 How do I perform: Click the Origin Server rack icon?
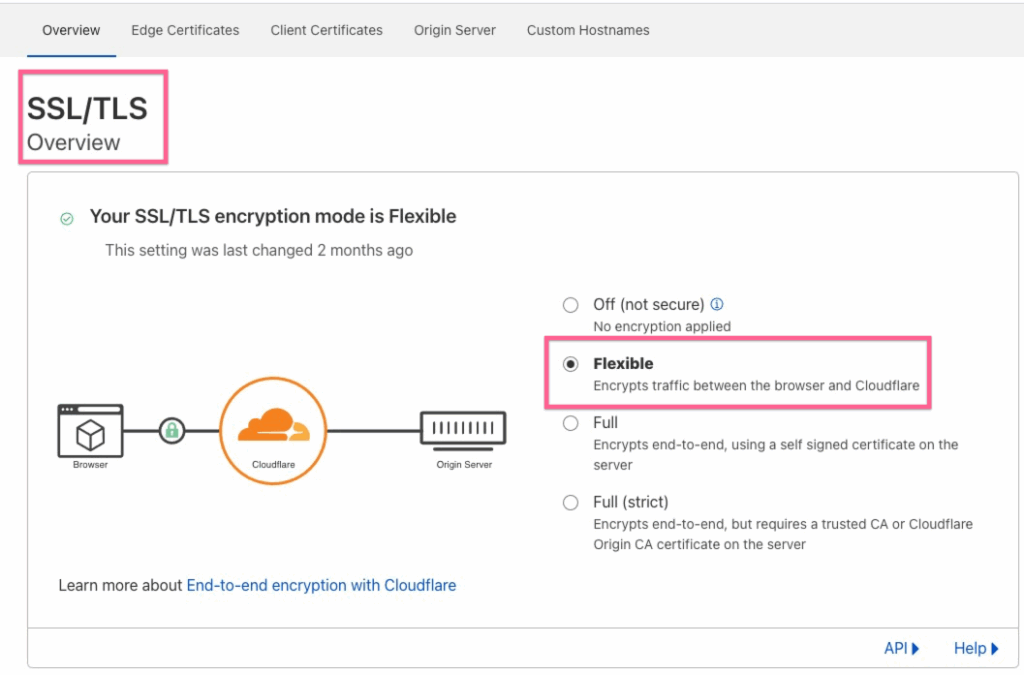463,430
